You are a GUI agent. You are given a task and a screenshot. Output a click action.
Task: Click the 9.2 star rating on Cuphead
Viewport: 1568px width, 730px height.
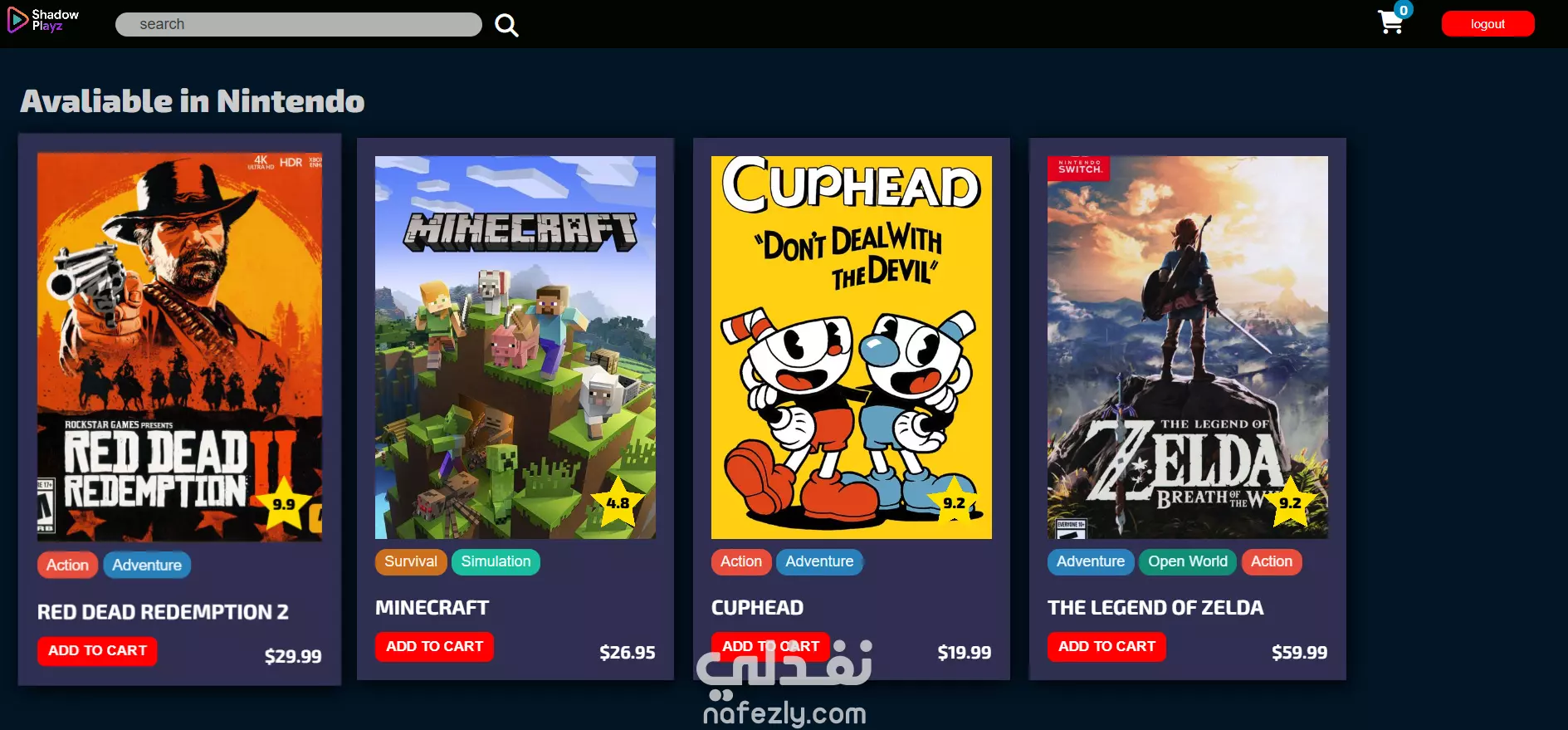click(x=954, y=502)
